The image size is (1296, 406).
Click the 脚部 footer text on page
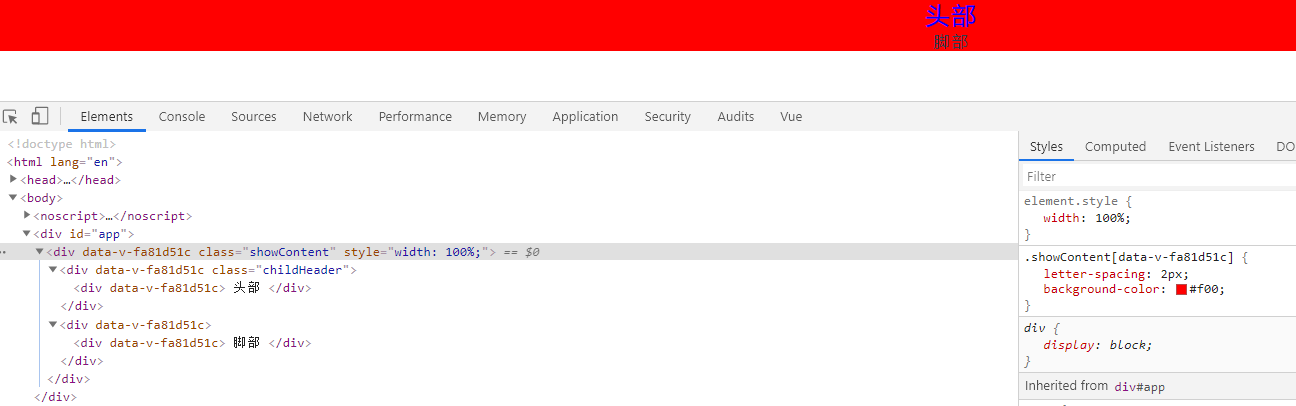(x=951, y=42)
